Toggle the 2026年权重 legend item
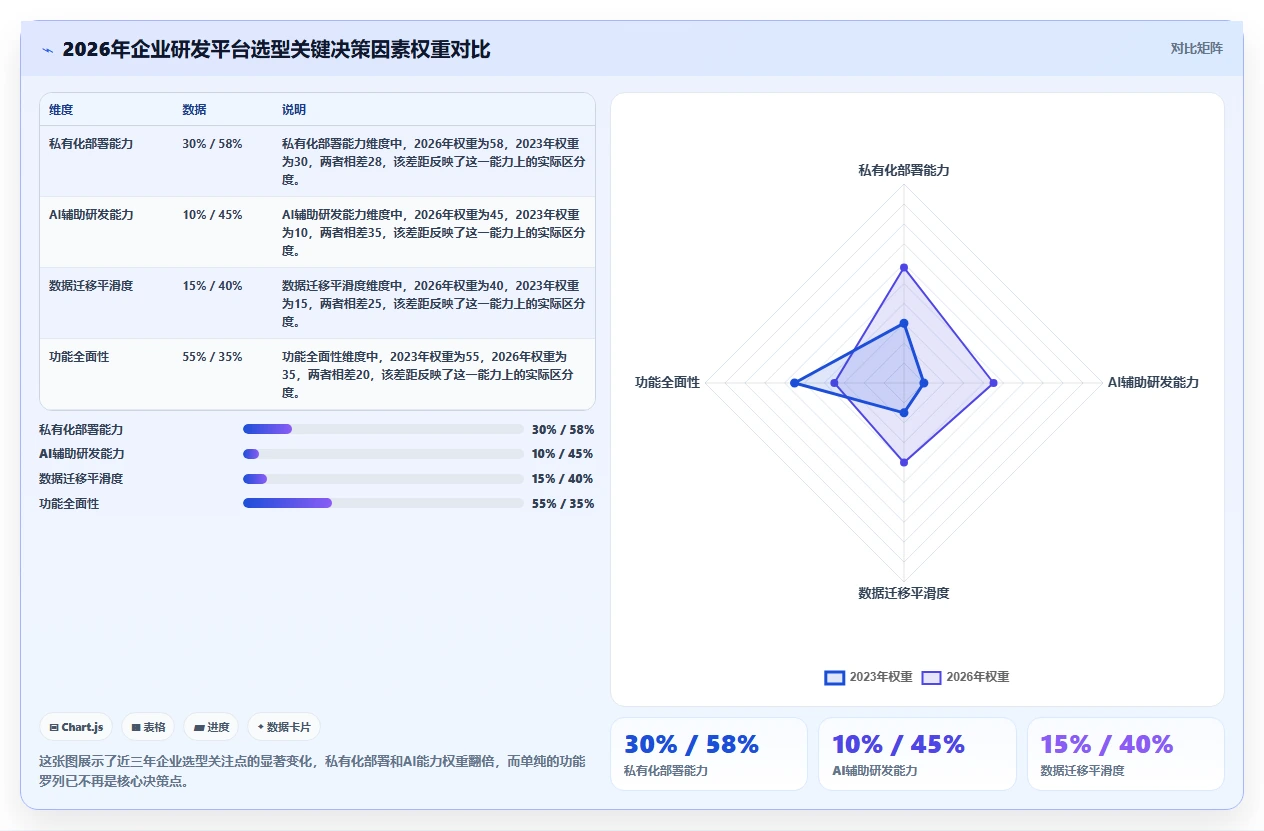 (965, 677)
